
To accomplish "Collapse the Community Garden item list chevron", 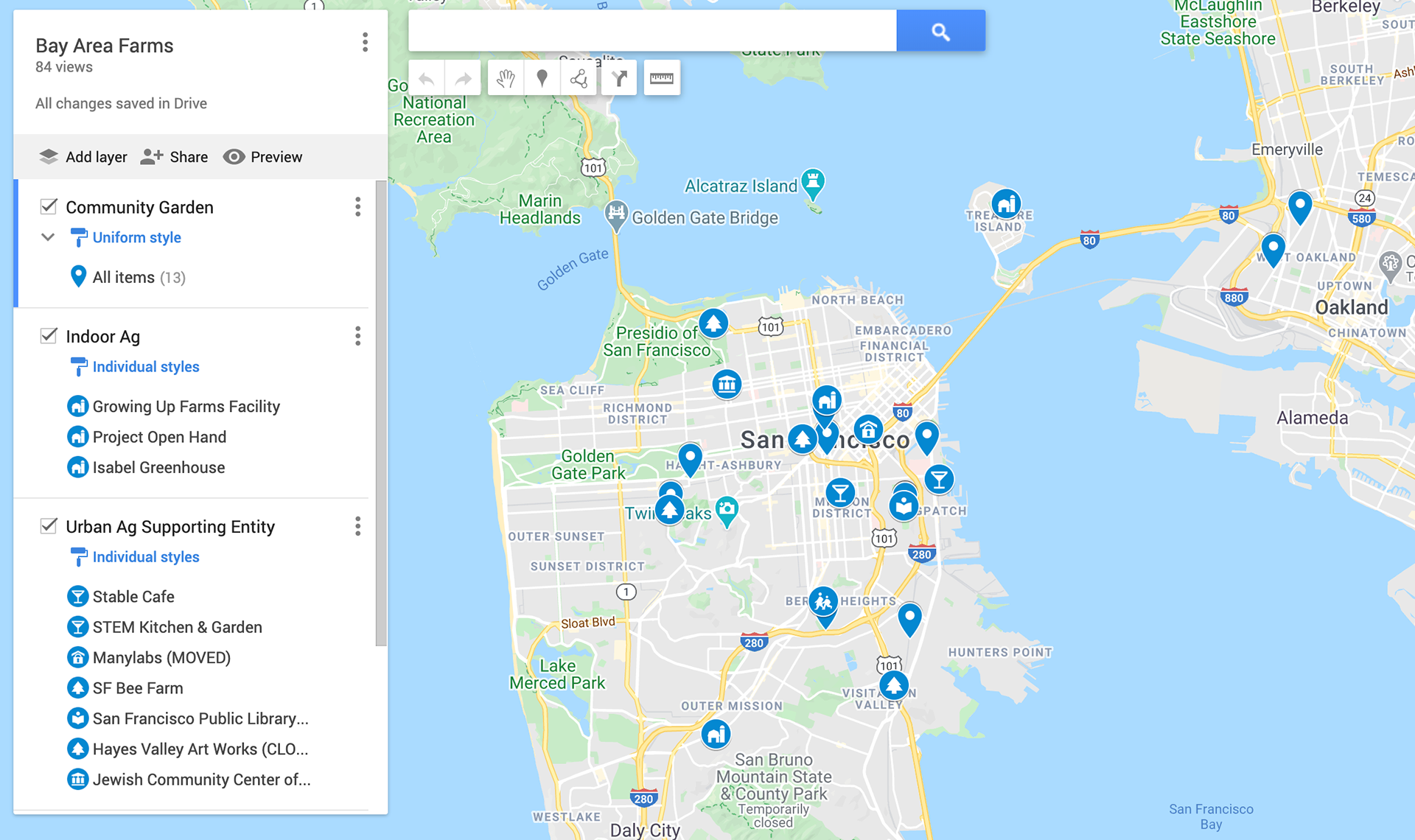I will click(48, 237).
